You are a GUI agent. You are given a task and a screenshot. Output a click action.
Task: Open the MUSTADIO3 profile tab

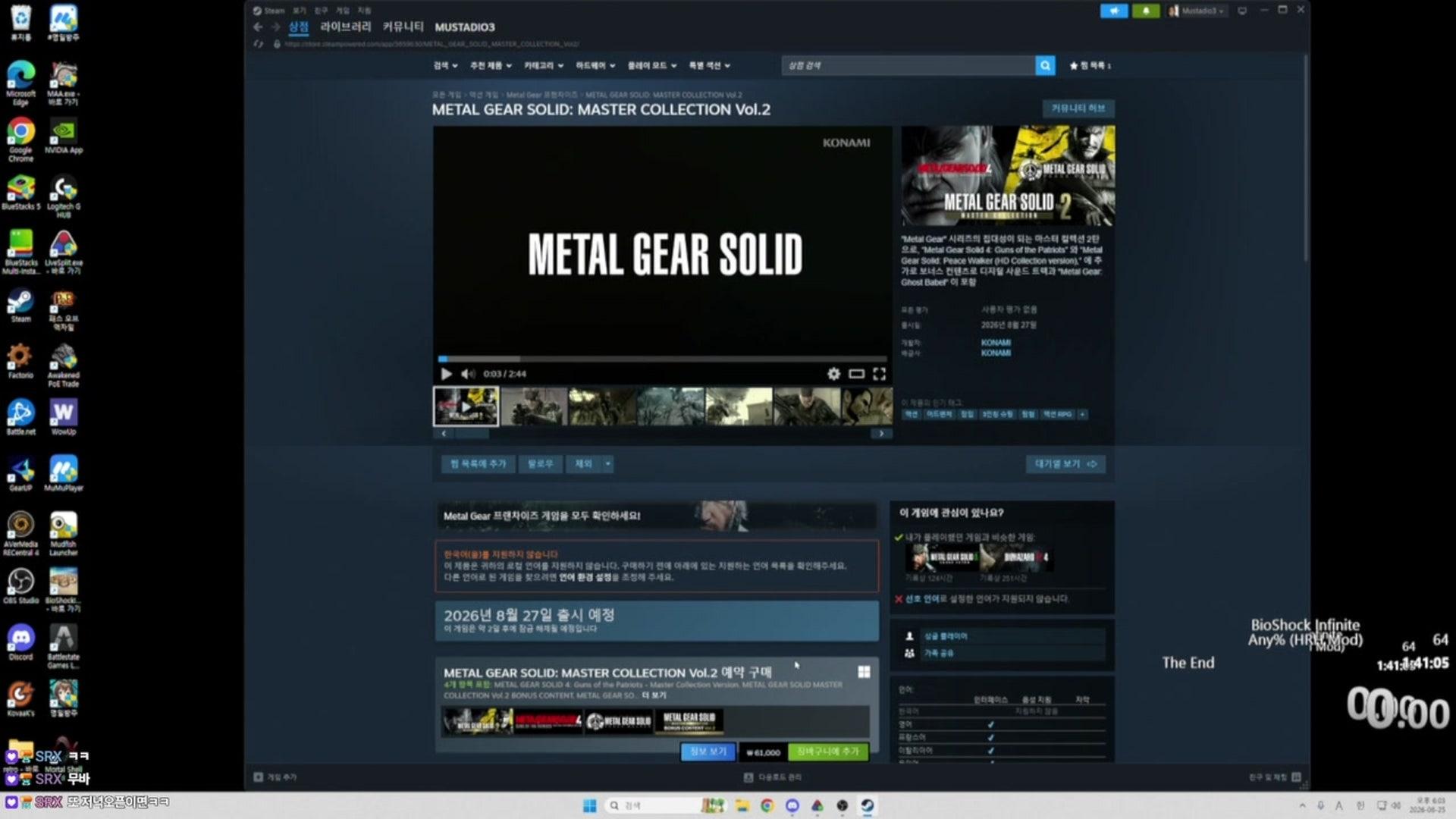pyautogui.click(x=465, y=27)
